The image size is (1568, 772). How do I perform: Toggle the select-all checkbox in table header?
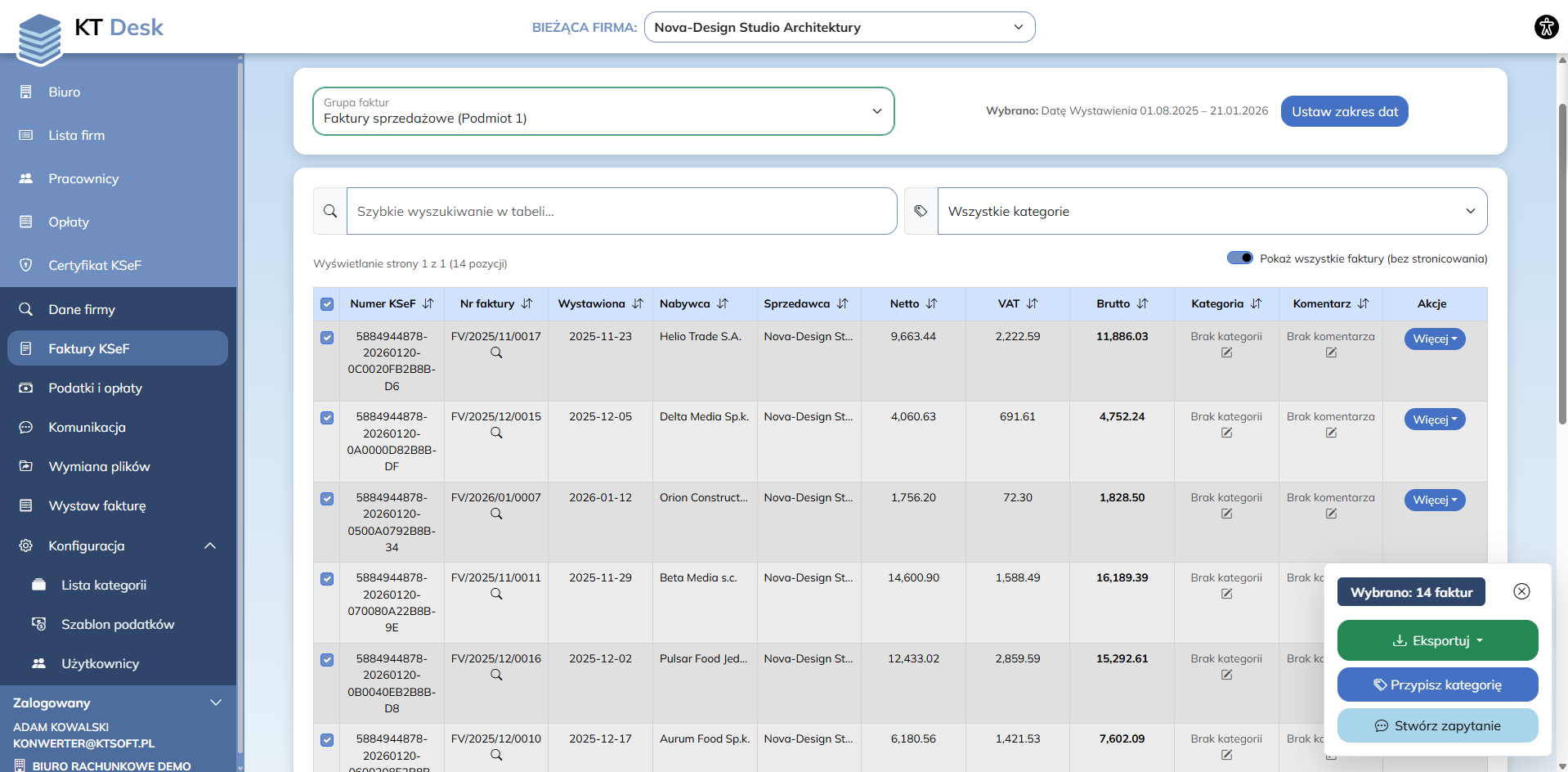327,304
